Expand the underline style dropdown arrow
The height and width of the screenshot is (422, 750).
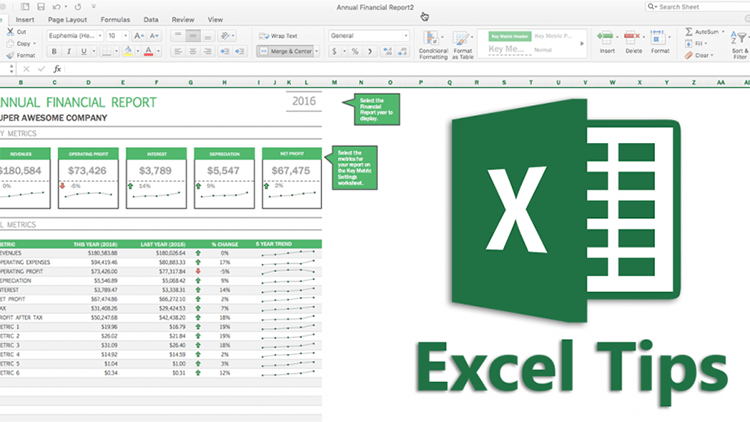[x=94, y=51]
